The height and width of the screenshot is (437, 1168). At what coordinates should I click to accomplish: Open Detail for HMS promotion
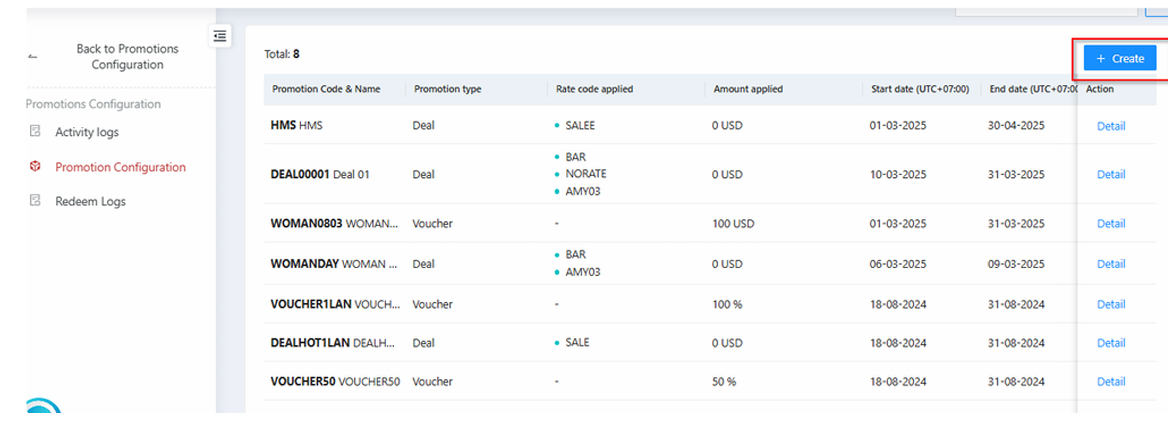(1110, 126)
